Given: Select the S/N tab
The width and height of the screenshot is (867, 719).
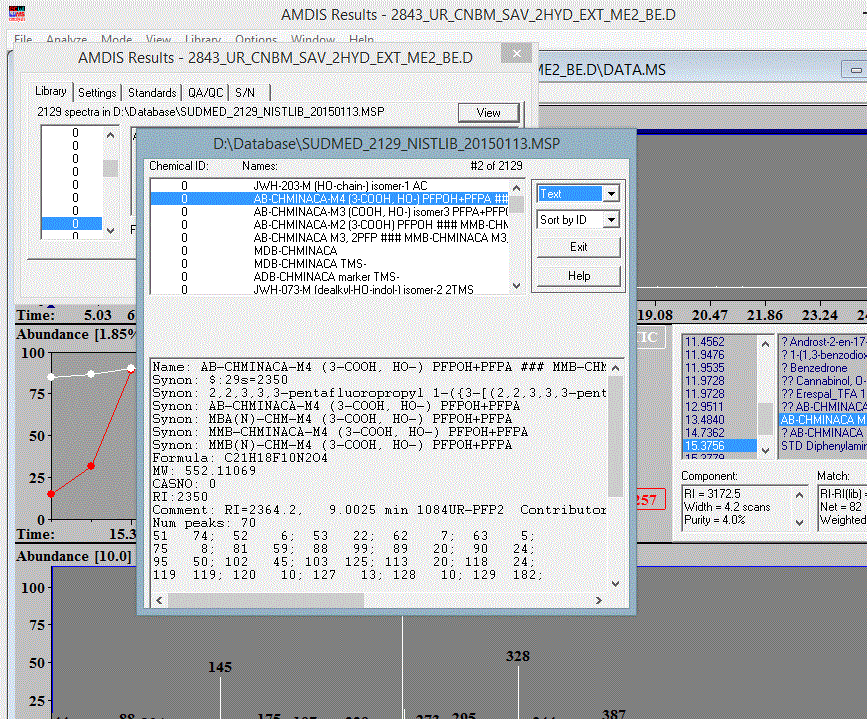Looking at the screenshot, I should [245, 93].
